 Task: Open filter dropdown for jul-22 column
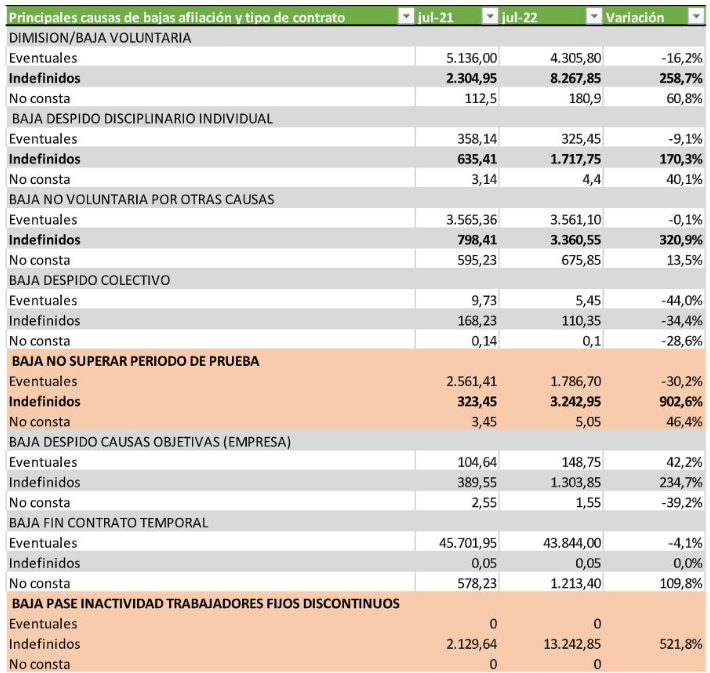pyautogui.click(x=594, y=17)
